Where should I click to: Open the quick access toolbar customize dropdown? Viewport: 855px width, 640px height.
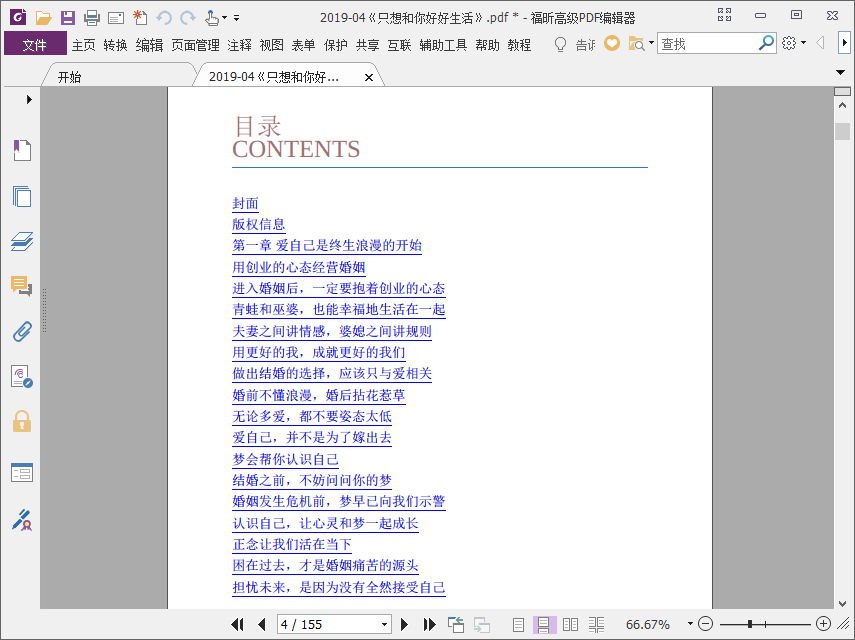point(237,18)
